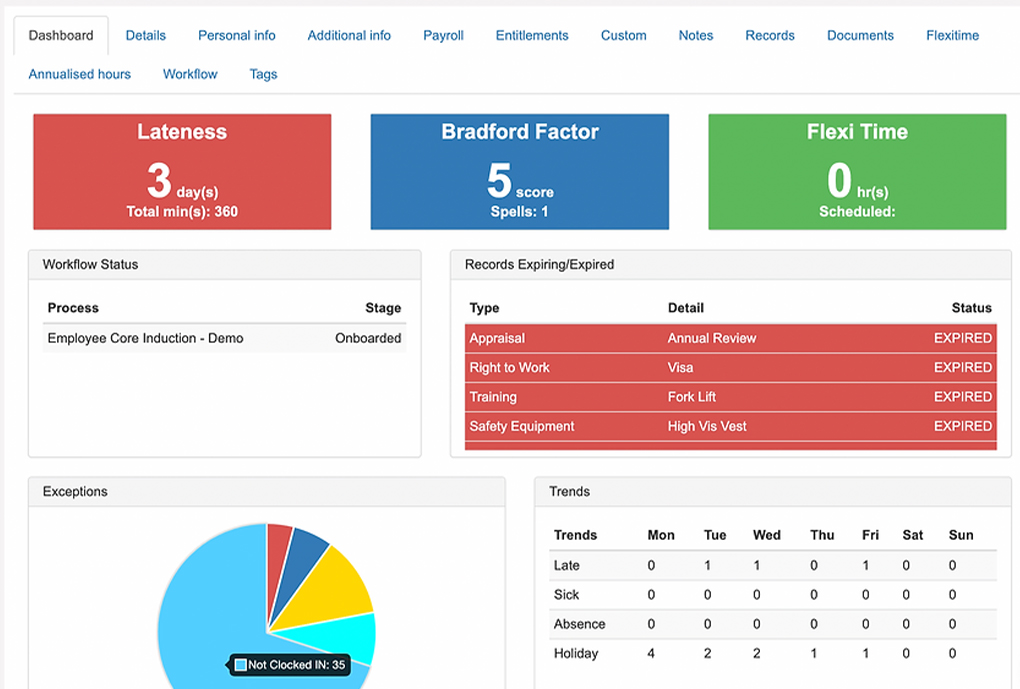Go to the Additional info tab
Viewport: 1020px width, 689px height.
click(349, 36)
